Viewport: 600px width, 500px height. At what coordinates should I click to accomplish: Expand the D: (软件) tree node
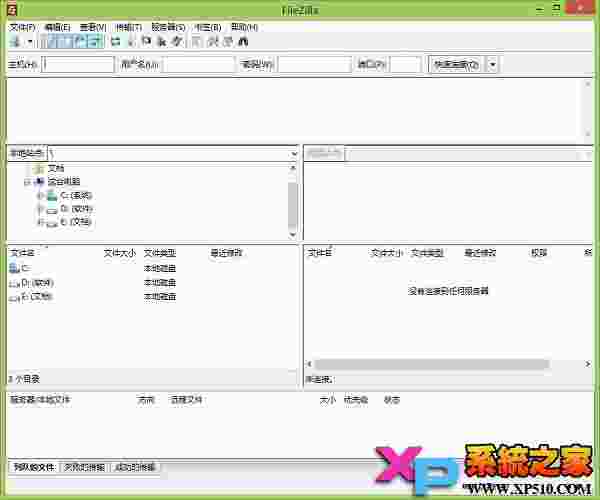(39, 209)
